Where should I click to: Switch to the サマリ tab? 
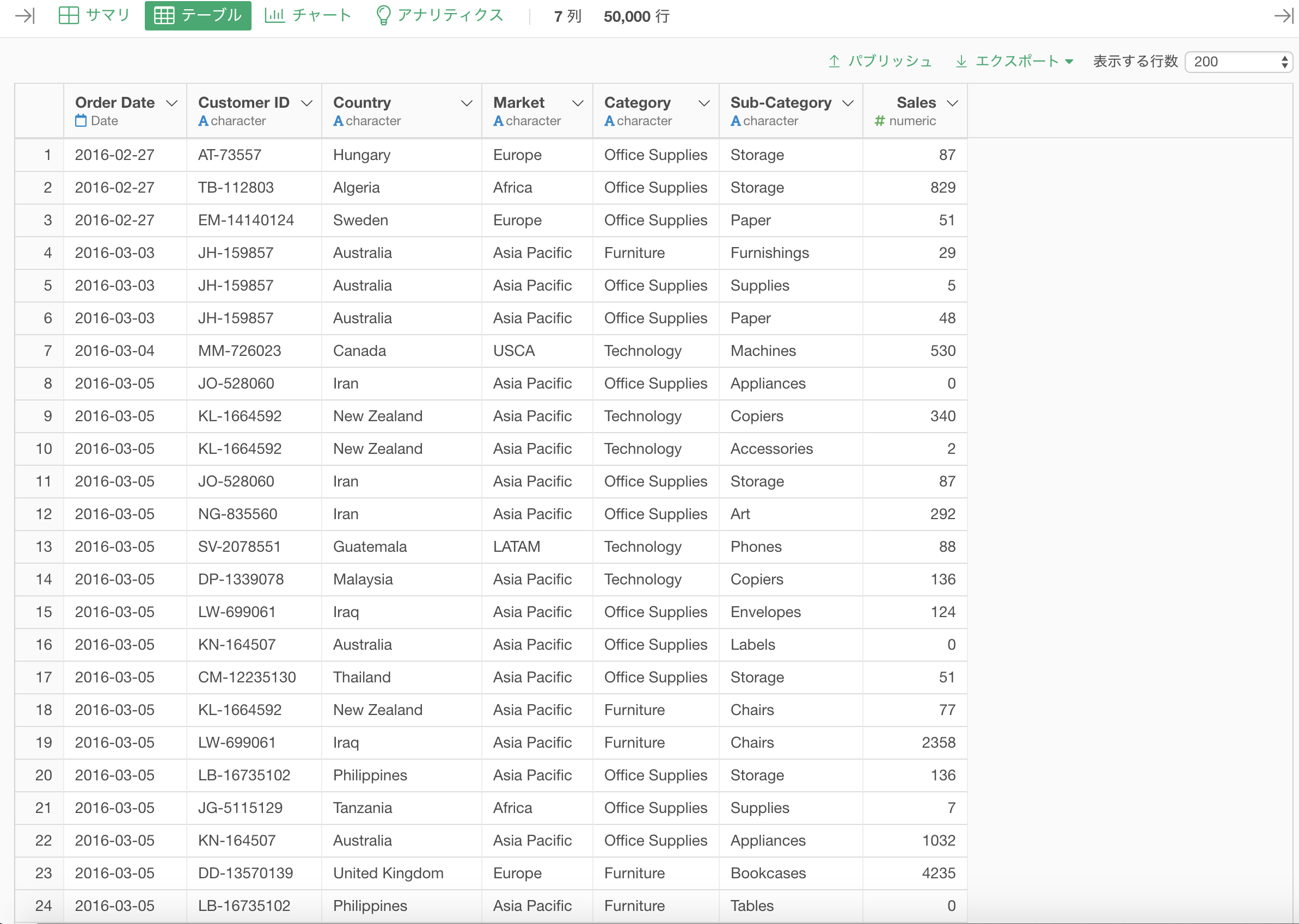point(95,15)
